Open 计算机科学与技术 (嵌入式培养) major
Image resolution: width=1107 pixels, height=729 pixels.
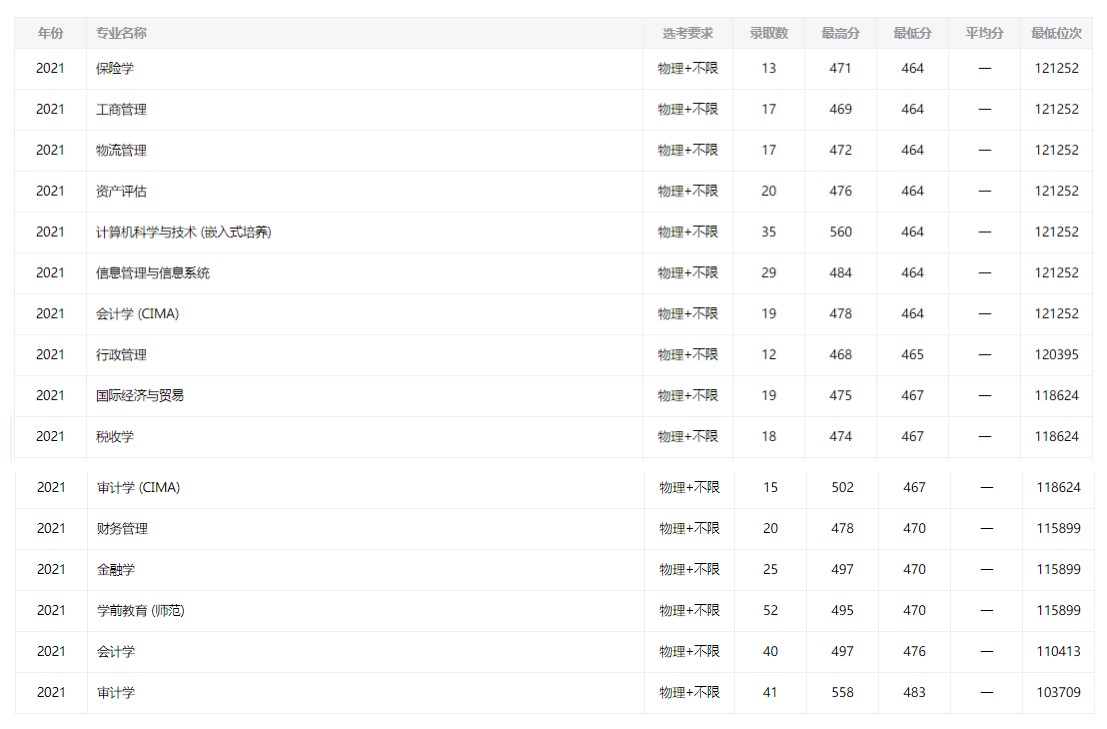pos(183,232)
